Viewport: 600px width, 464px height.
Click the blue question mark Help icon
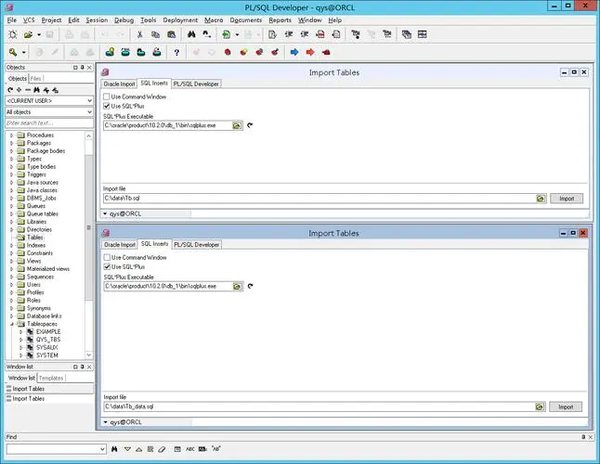(x=176, y=52)
